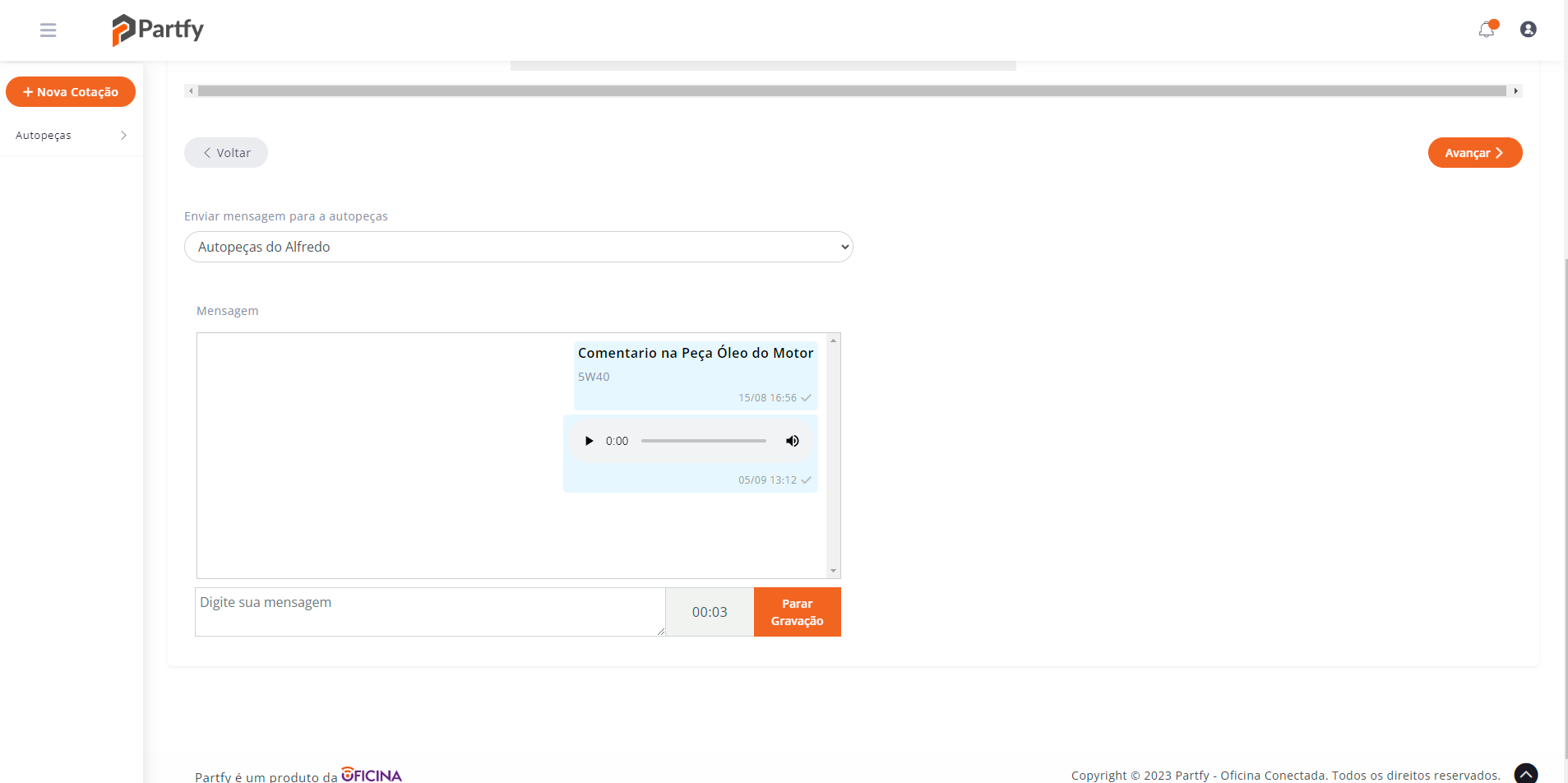Image resolution: width=1568 pixels, height=783 pixels.
Task: Click the Oficina logo in footer
Action: pos(372,775)
